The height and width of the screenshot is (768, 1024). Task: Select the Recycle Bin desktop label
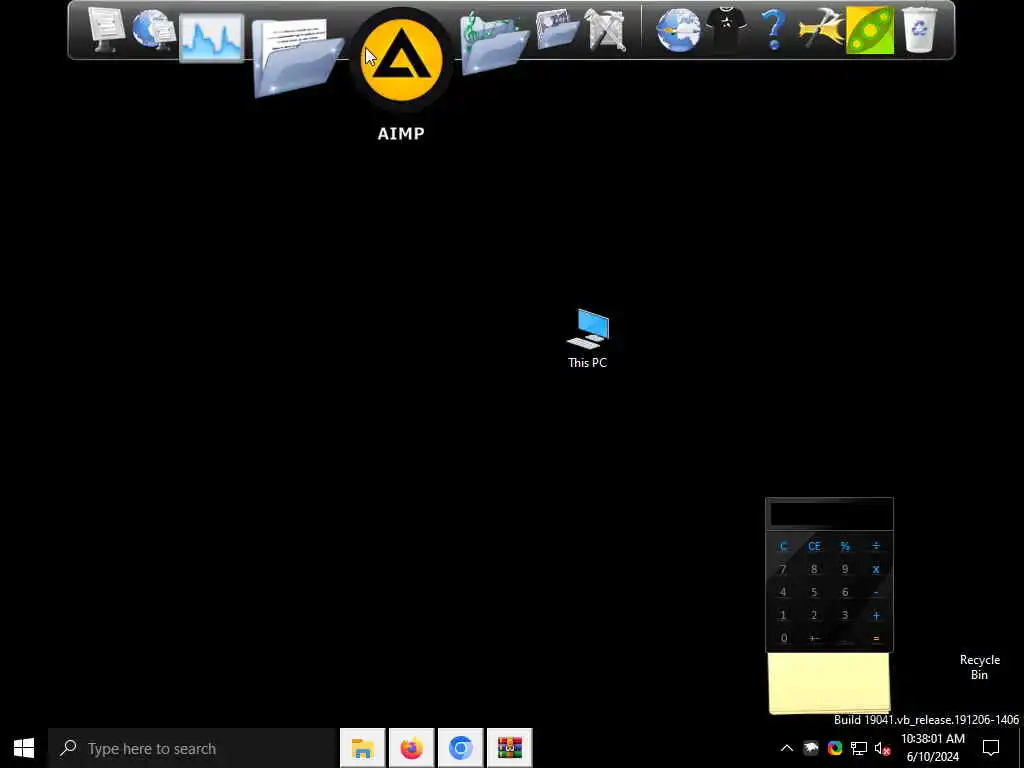click(980, 667)
